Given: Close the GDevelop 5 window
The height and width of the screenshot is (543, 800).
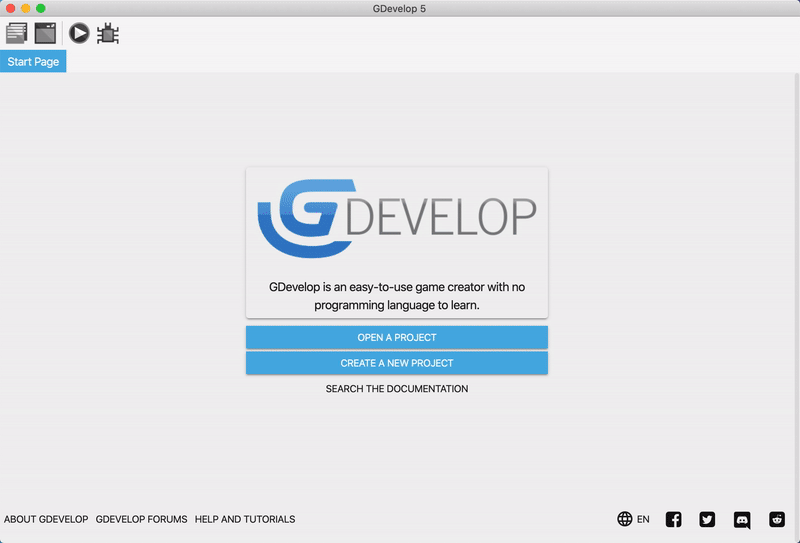Looking at the screenshot, I should [x=9, y=8].
